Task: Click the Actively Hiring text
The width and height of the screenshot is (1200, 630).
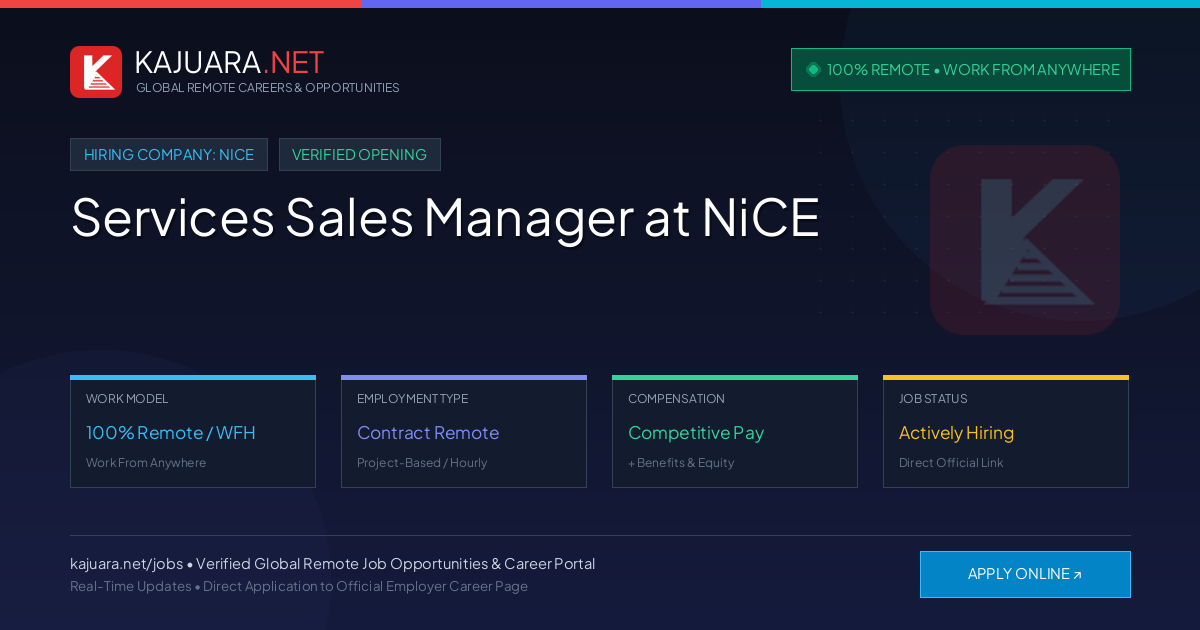Action: [956, 433]
